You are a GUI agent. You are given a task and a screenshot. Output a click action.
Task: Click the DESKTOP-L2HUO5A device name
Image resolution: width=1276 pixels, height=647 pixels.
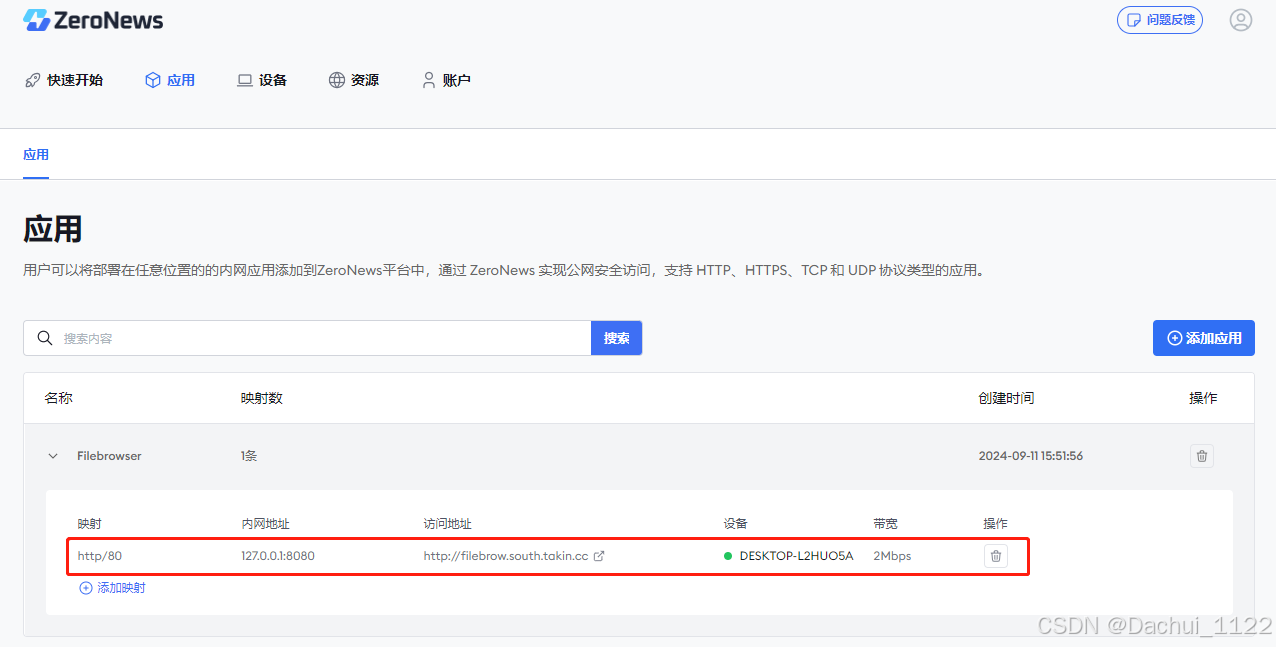[x=796, y=556]
